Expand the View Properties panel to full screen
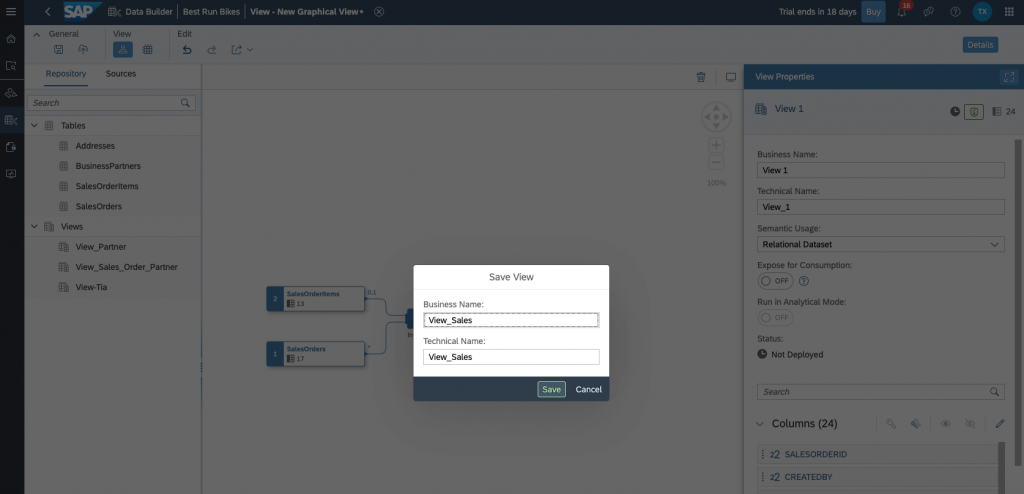 pos(1009,77)
